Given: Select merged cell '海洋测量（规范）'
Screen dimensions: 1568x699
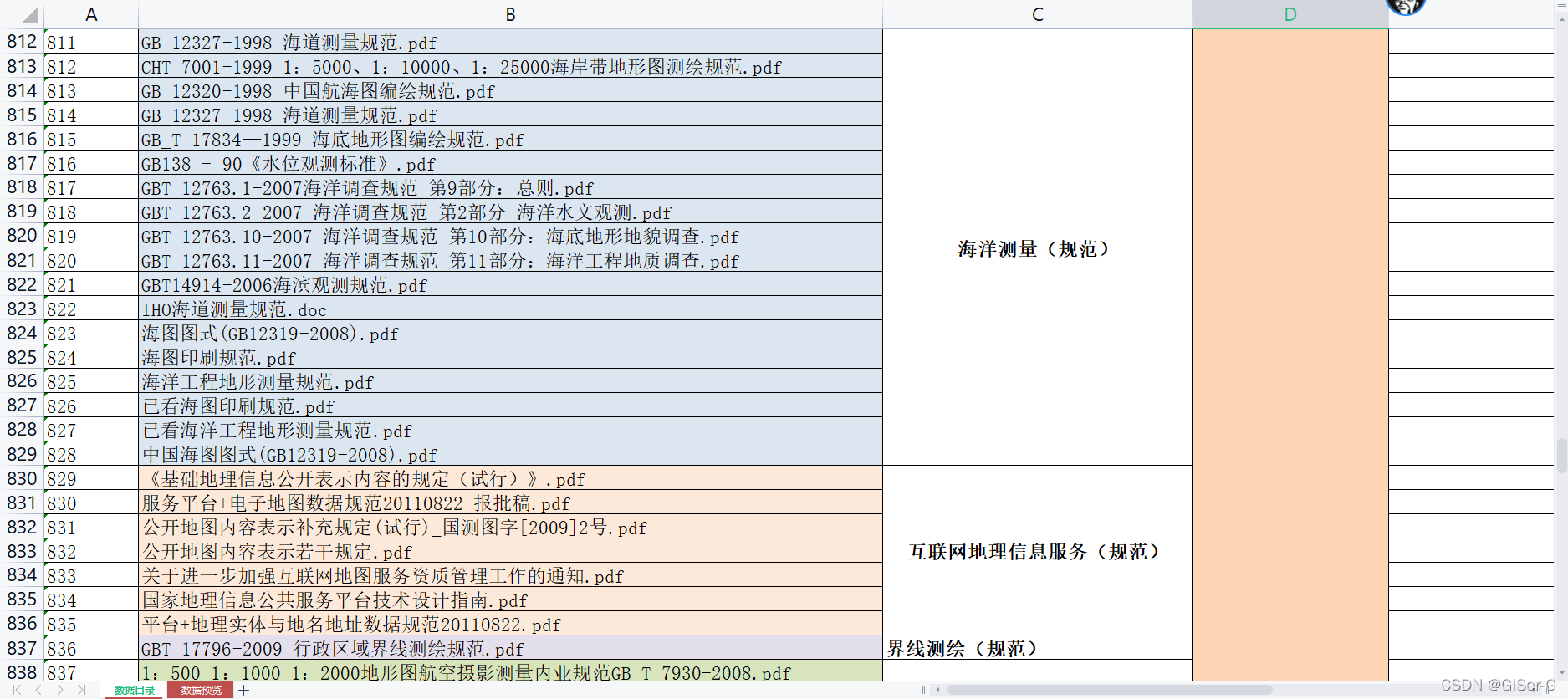Looking at the screenshot, I should point(1037,247).
